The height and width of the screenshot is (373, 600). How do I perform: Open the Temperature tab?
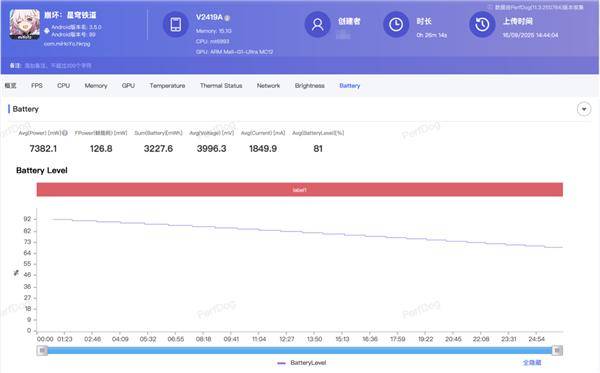point(167,86)
